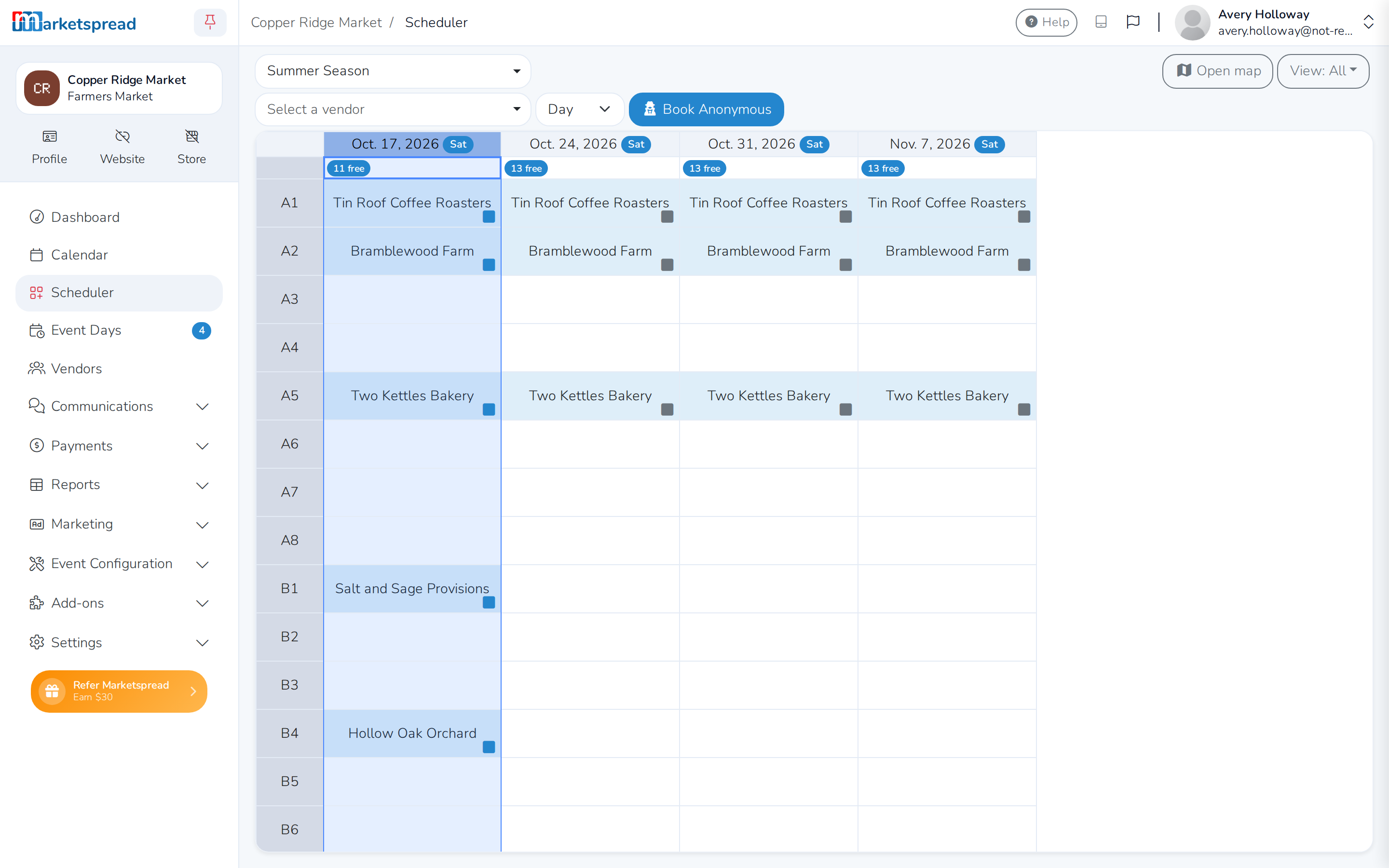Expand the Event Configuration menu

119,564
